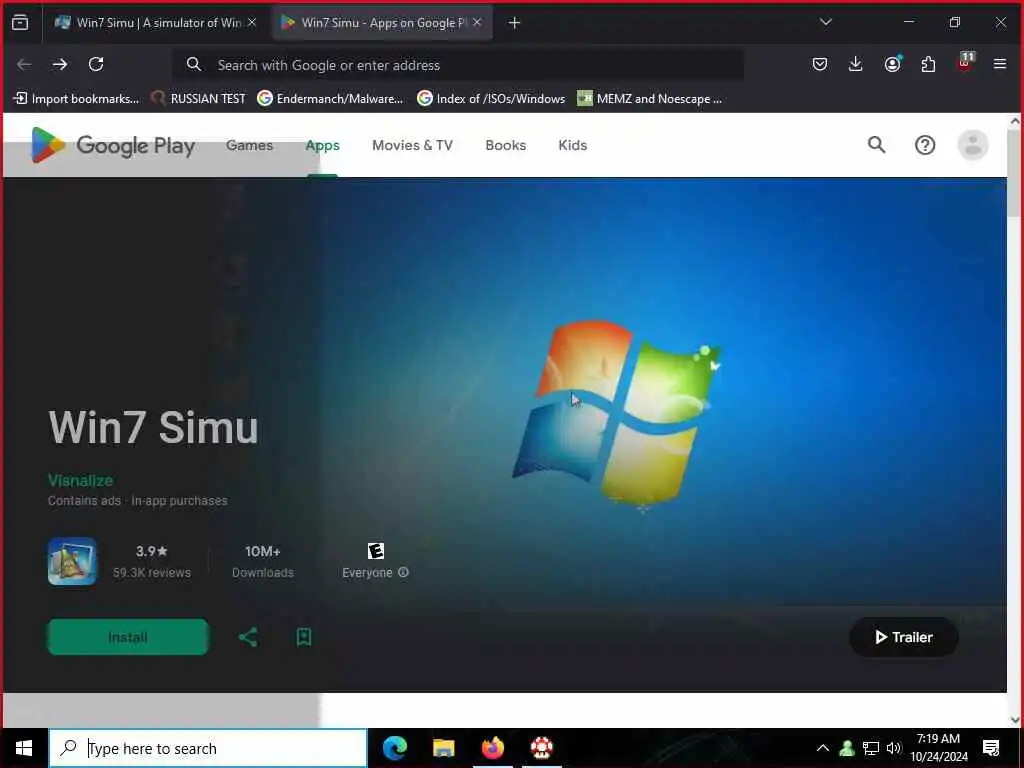Open MEMZ and Noescape bookmark
1024x768 pixels.
point(650,99)
